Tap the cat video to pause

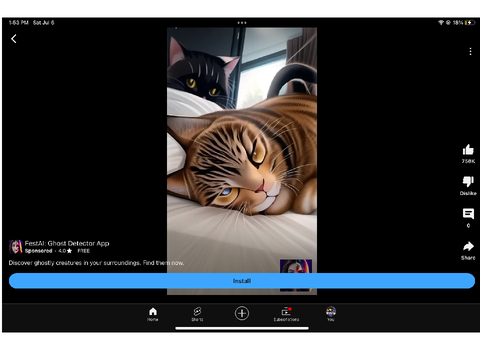click(x=242, y=150)
